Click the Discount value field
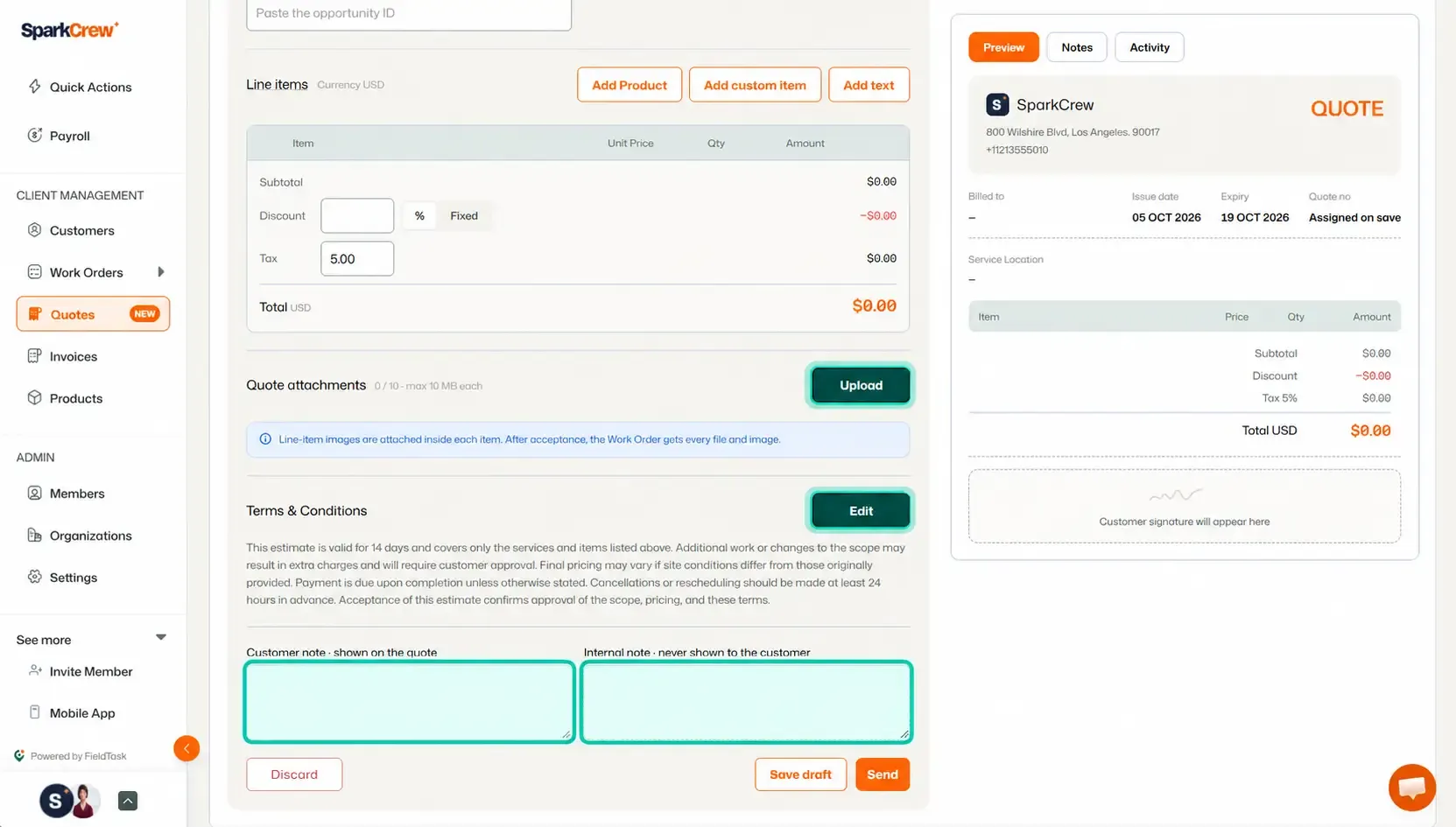This screenshot has height=827, width=1456. [357, 216]
